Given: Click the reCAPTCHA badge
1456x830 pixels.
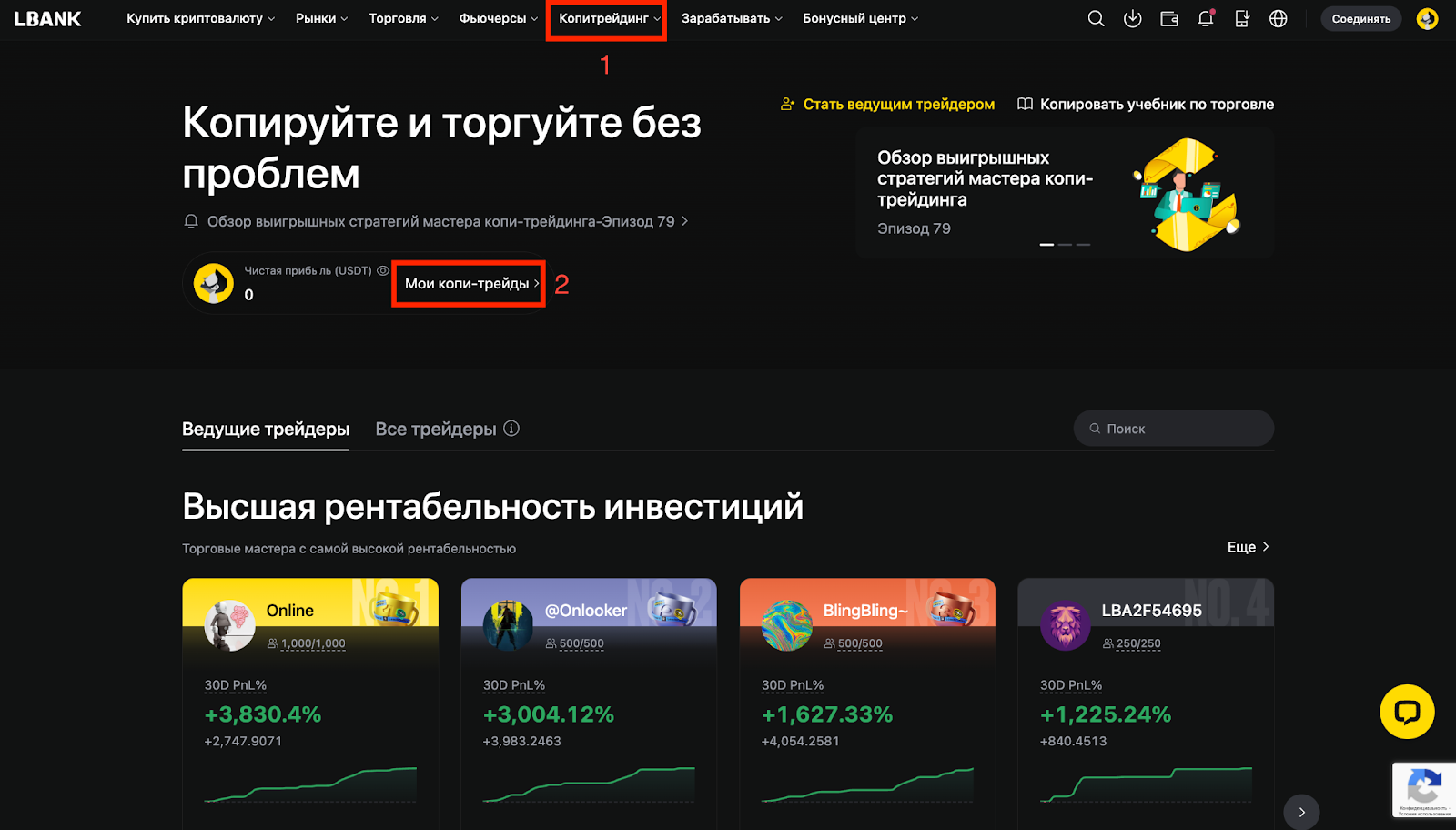Looking at the screenshot, I should click(x=1424, y=790).
